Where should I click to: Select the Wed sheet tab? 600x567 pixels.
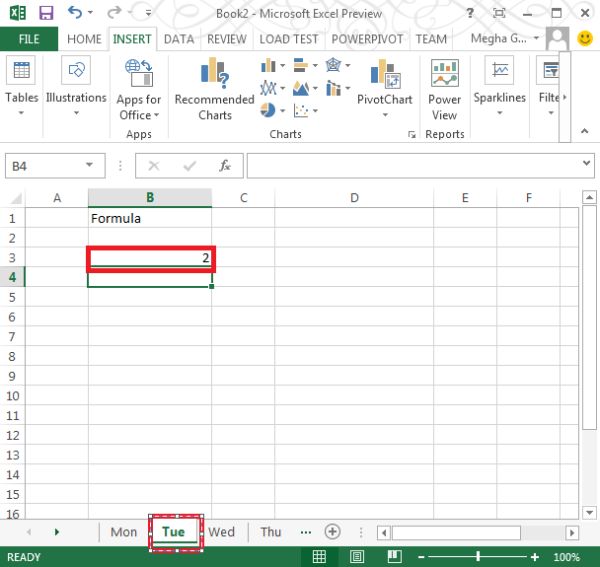[221, 532]
